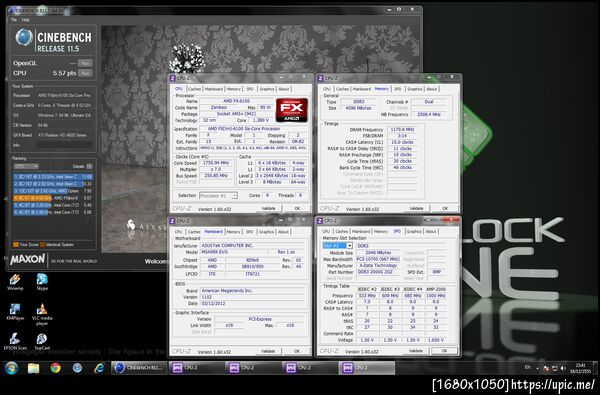Open Windows Explorer from the taskbar
Viewport: 600px width, 395px height.
point(34,368)
